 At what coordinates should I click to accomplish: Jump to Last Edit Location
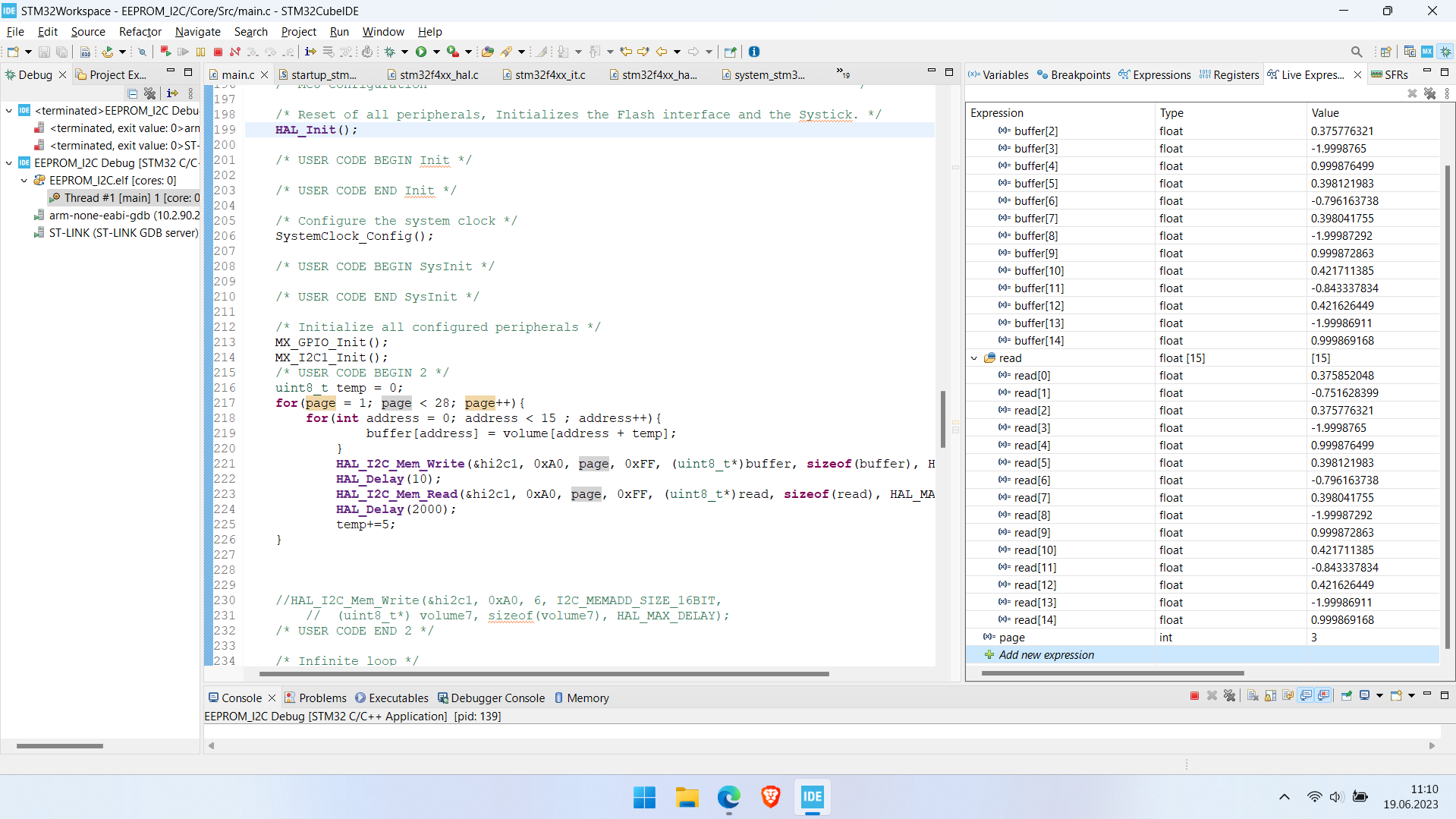(x=626, y=52)
